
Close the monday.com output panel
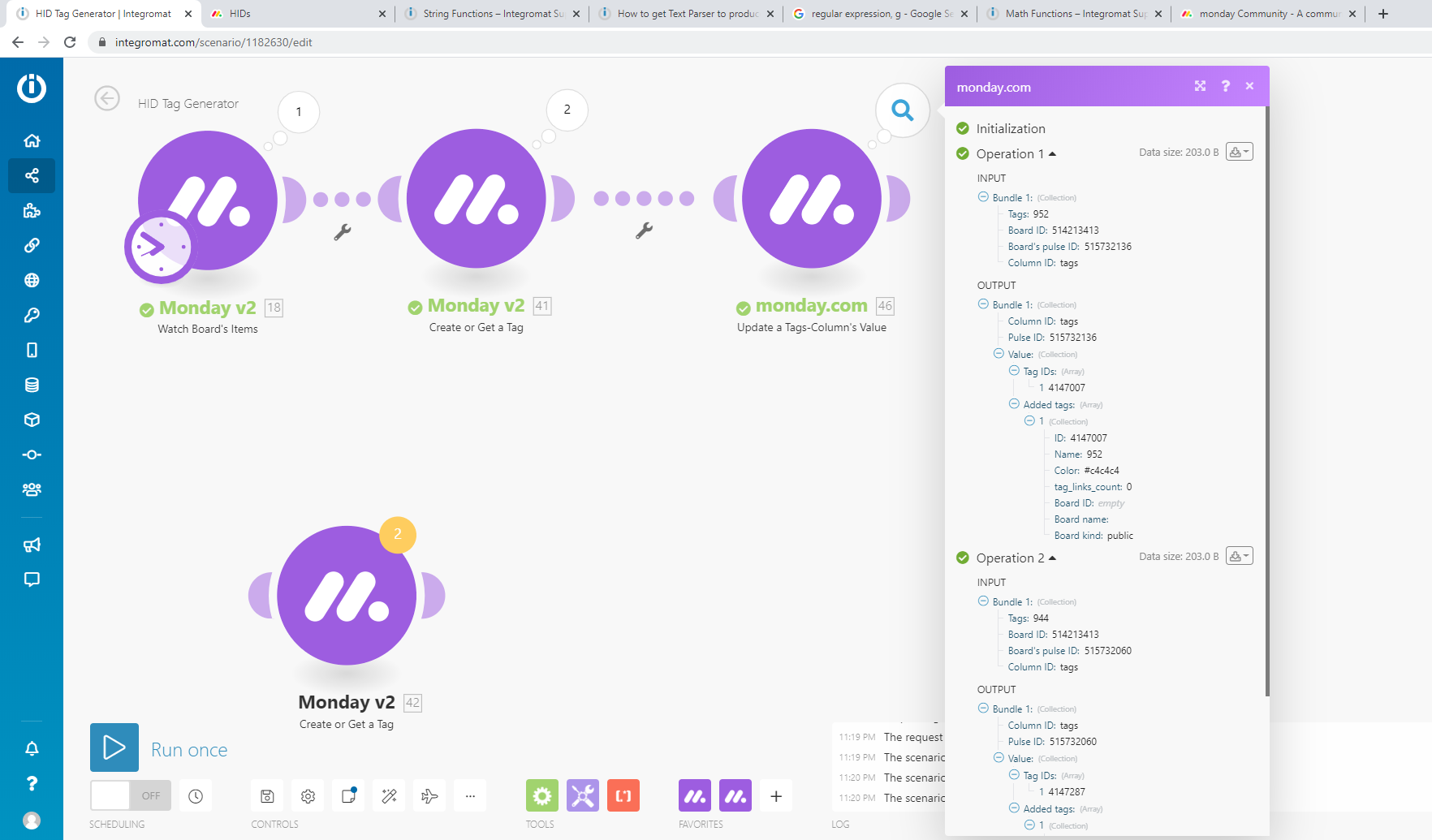pyautogui.click(x=1250, y=86)
